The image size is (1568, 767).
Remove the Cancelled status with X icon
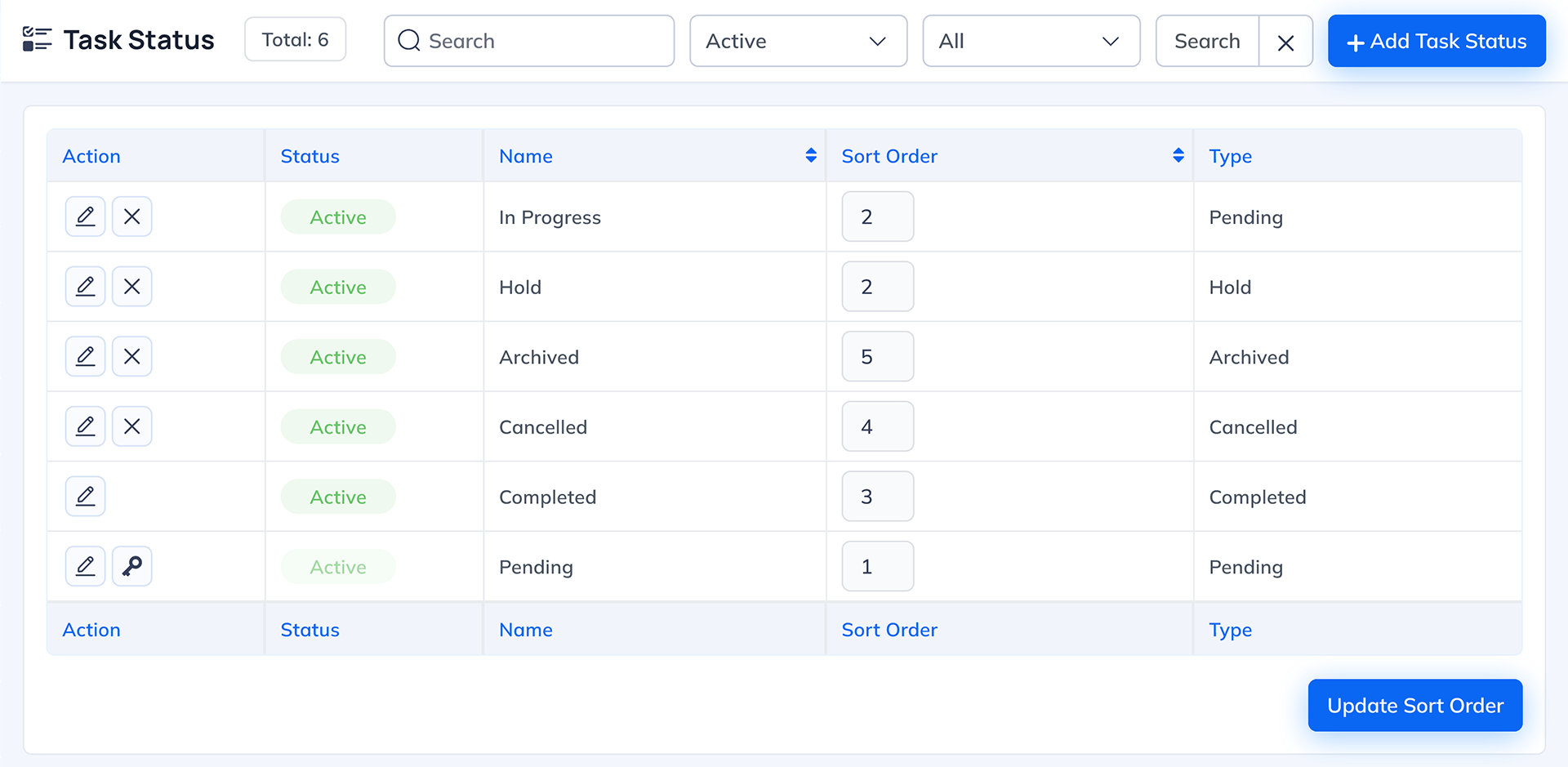coord(131,426)
